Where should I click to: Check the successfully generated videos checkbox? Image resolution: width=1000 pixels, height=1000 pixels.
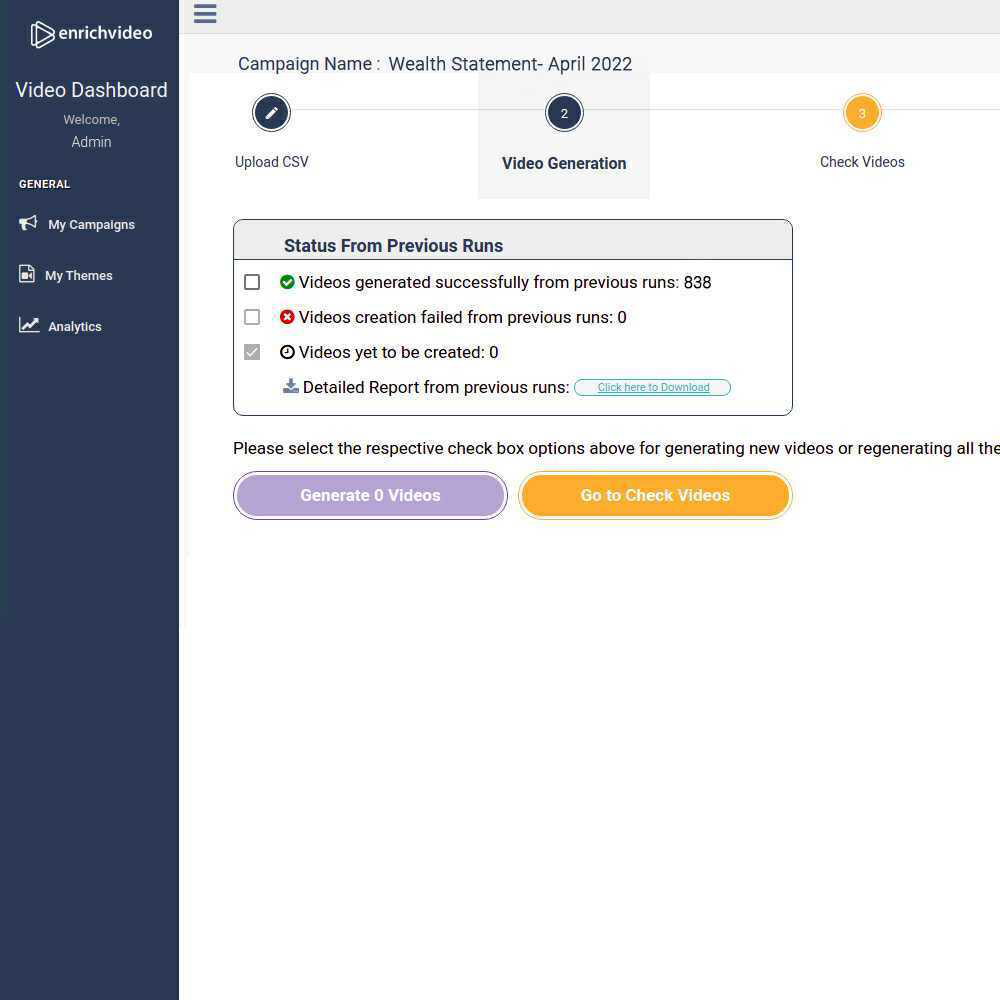click(252, 282)
